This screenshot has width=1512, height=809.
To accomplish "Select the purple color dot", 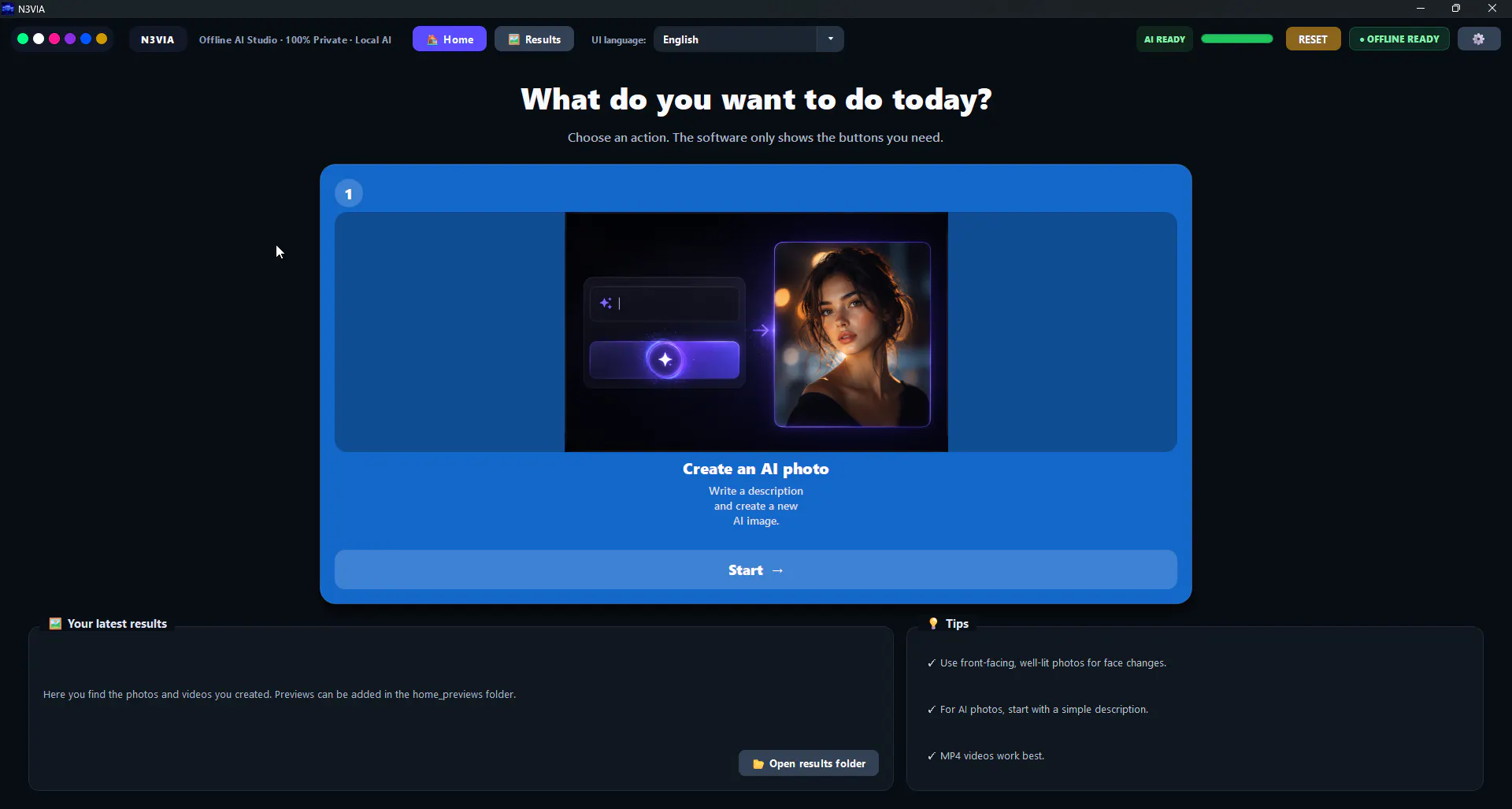I will 70,39.
